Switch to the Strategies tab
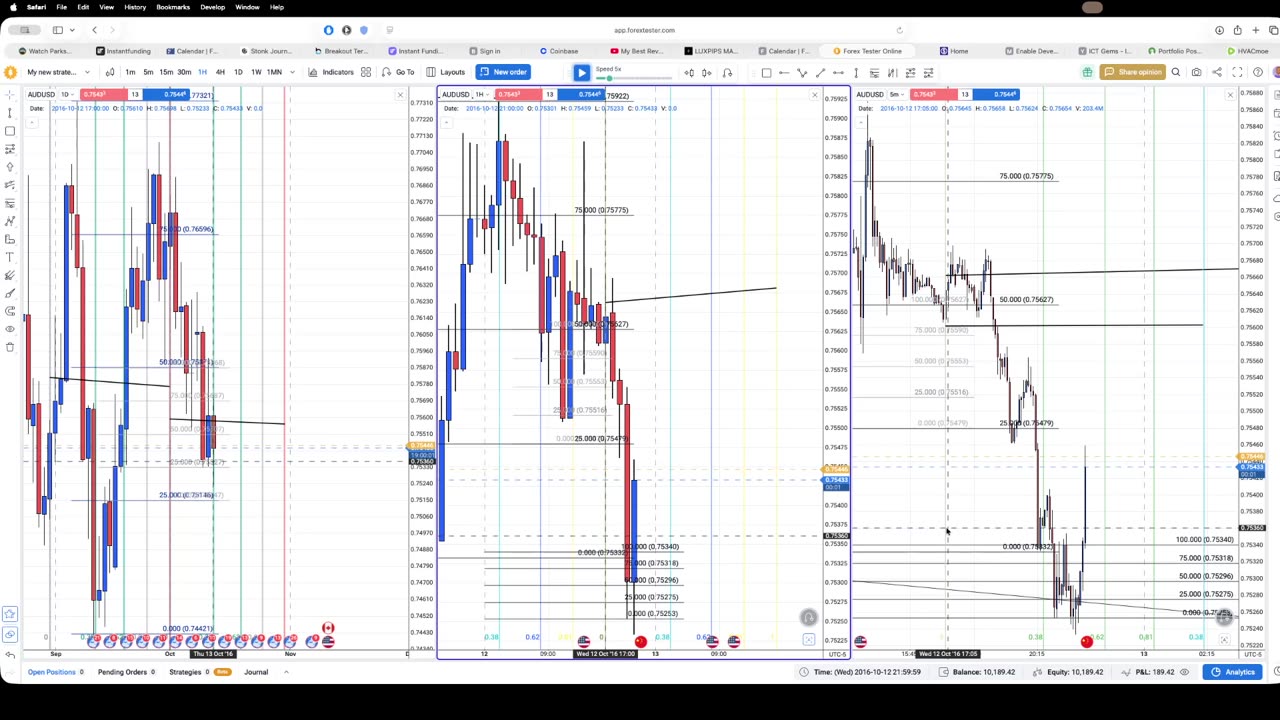Image resolution: width=1280 pixels, height=720 pixels. pos(200,672)
